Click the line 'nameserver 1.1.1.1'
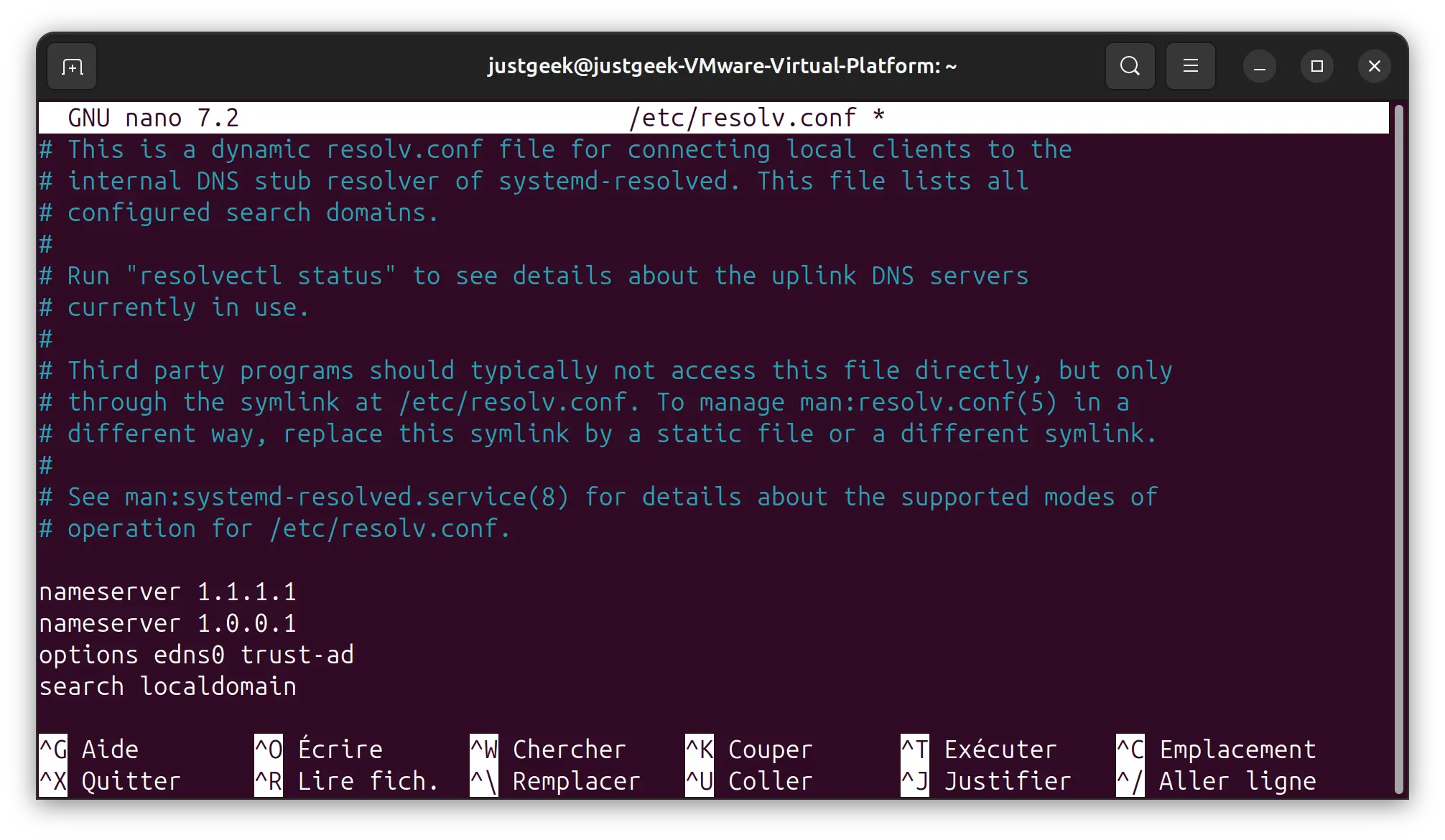This screenshot has width=1445, height=840. coord(167,592)
